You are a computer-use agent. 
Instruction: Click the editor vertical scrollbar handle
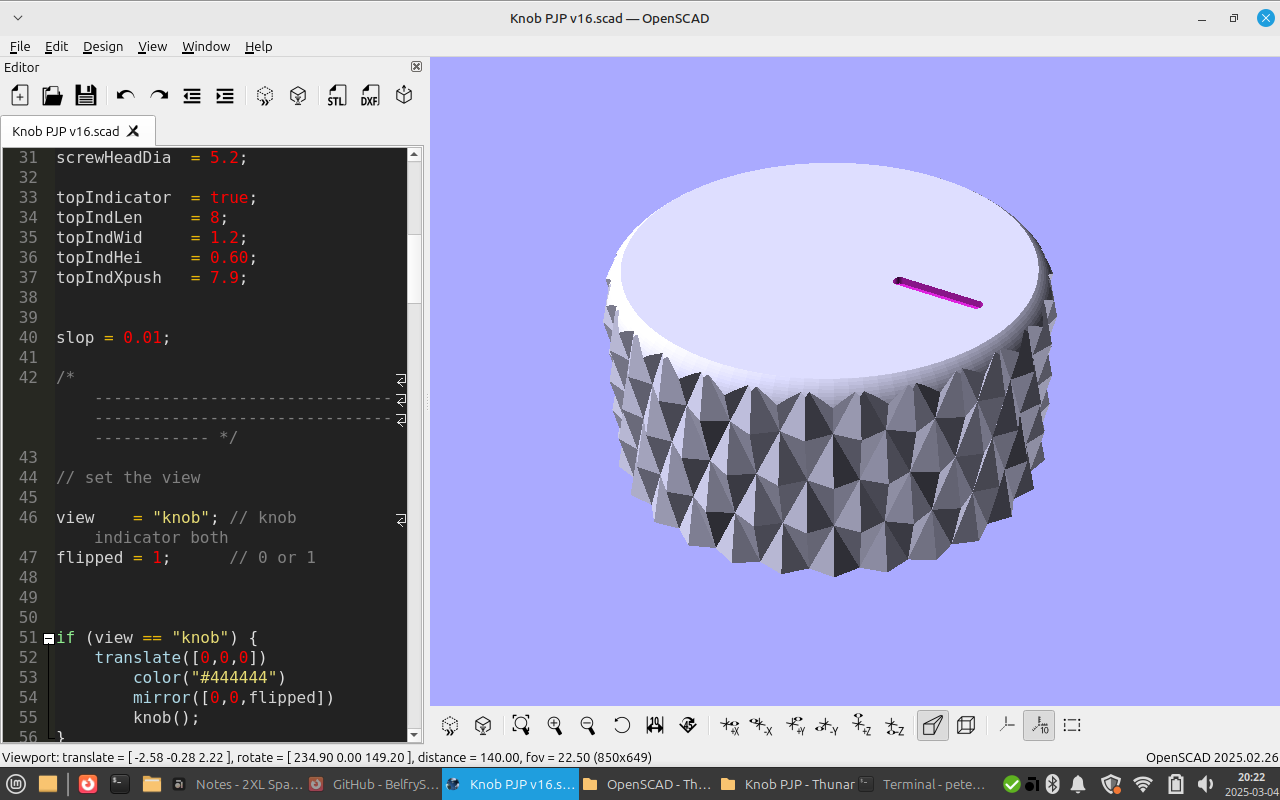415,270
